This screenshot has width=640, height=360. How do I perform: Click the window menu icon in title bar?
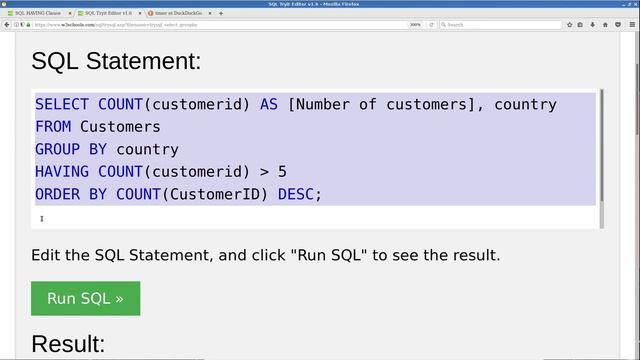coord(4,4)
